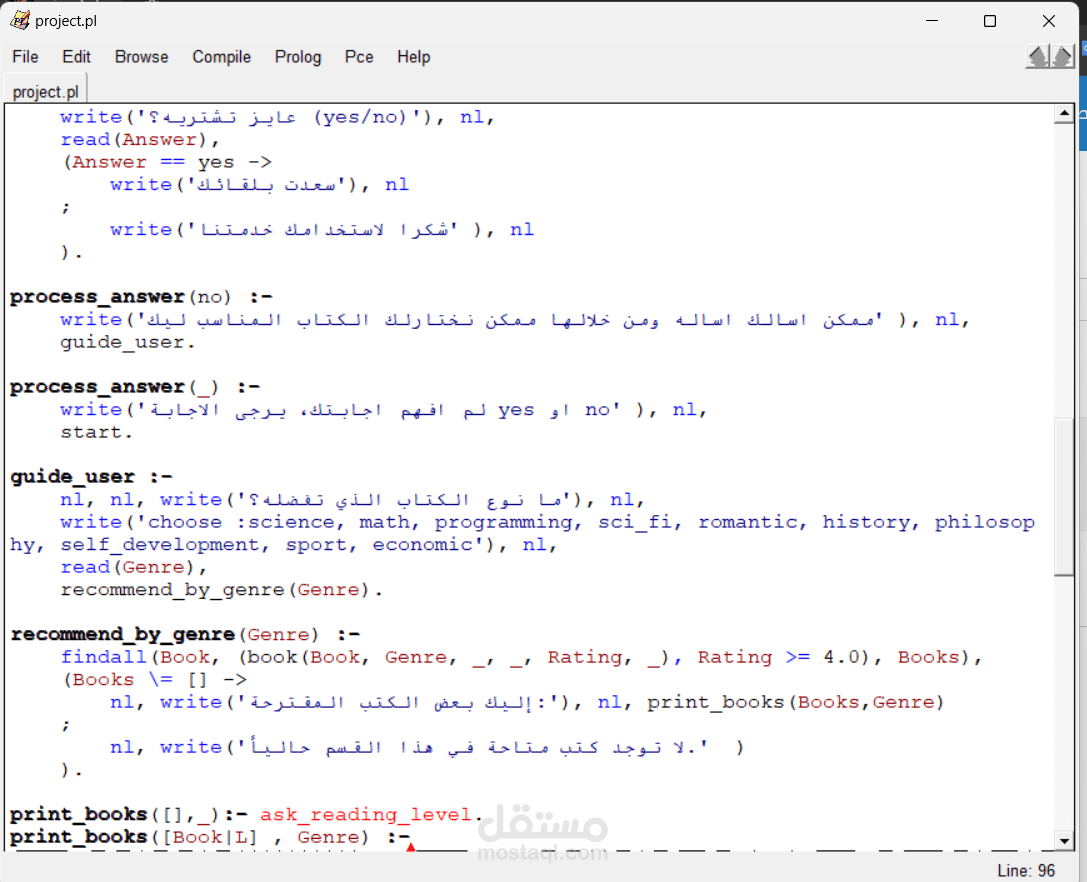Click the left history arrow icon
Image resolution: width=1087 pixels, height=882 pixels.
(1038, 57)
